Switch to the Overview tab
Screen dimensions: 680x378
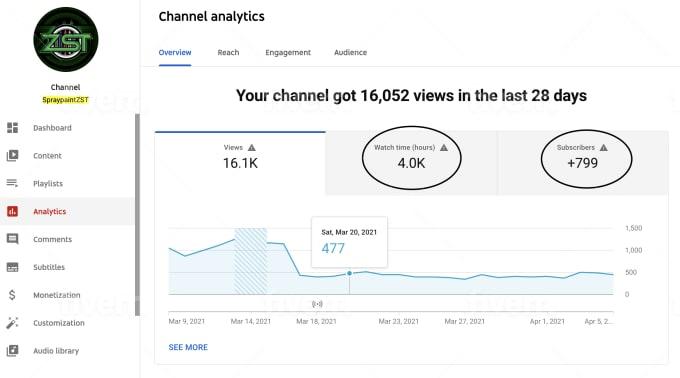coord(175,52)
